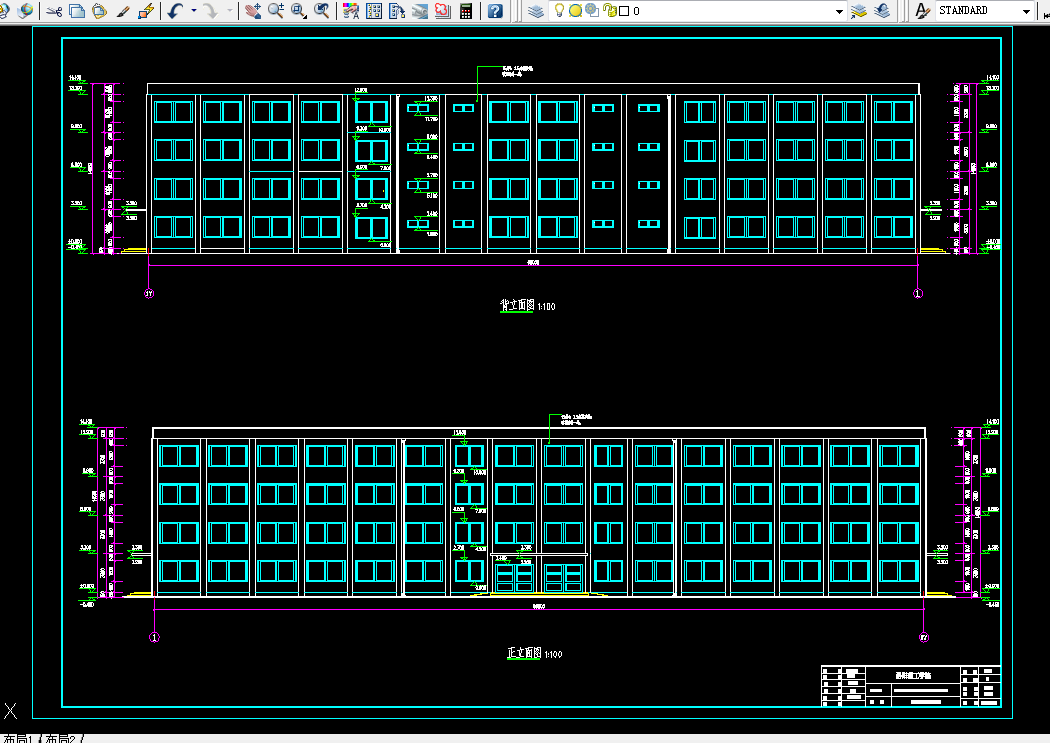Undo the last action
The height and width of the screenshot is (743, 1050).
[175, 11]
